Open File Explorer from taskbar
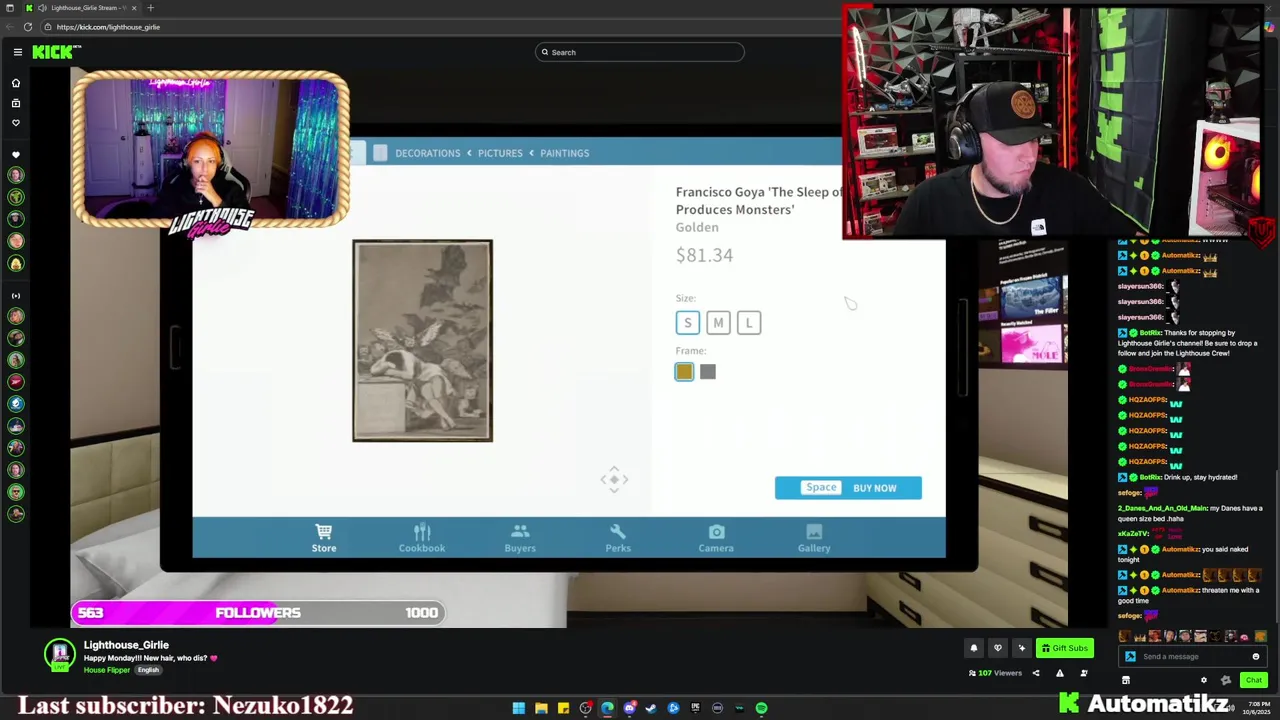 [541, 708]
